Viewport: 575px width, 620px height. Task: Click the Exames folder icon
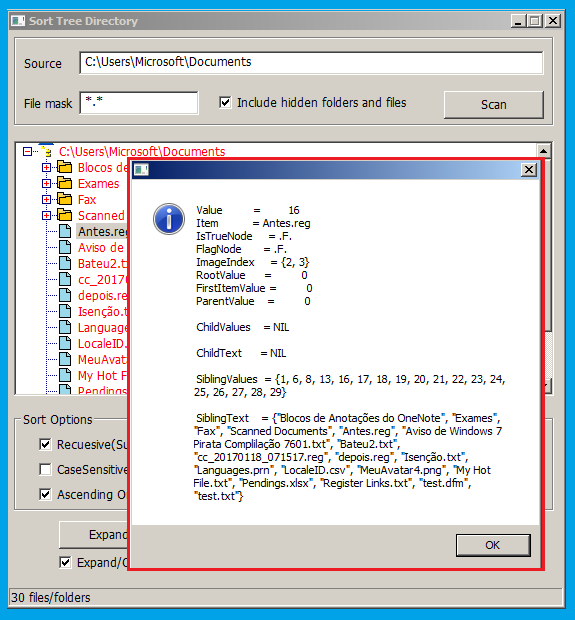(64, 183)
